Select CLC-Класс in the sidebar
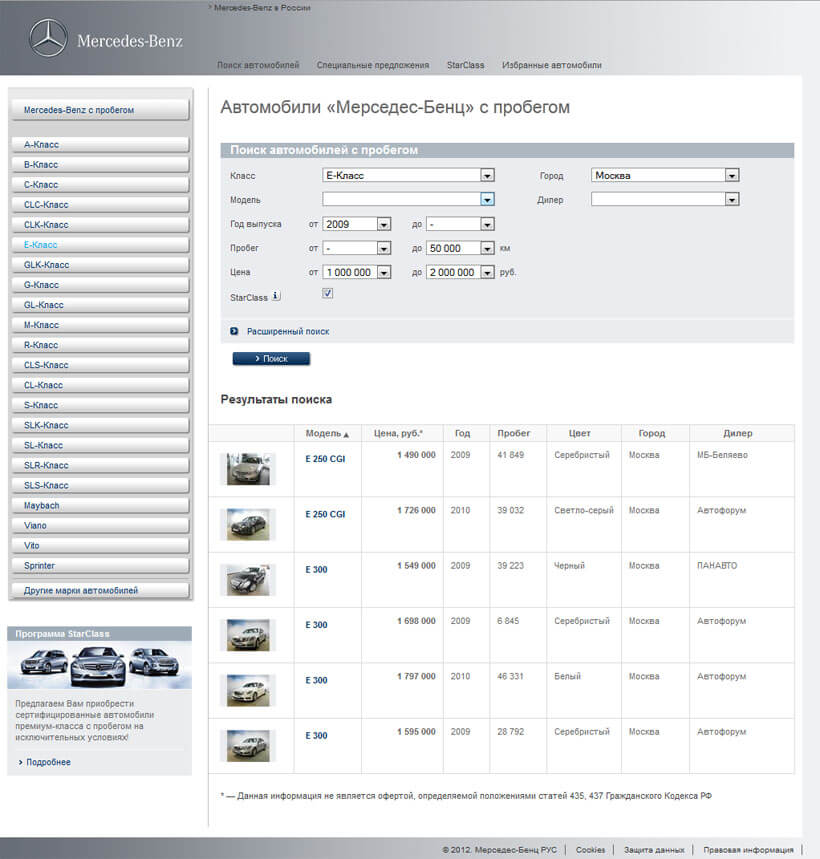 coord(100,205)
